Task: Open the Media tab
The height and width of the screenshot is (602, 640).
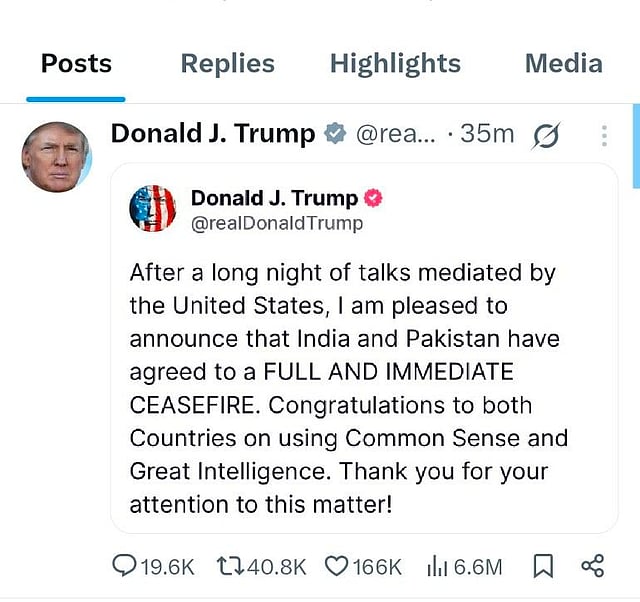Action: click(563, 64)
